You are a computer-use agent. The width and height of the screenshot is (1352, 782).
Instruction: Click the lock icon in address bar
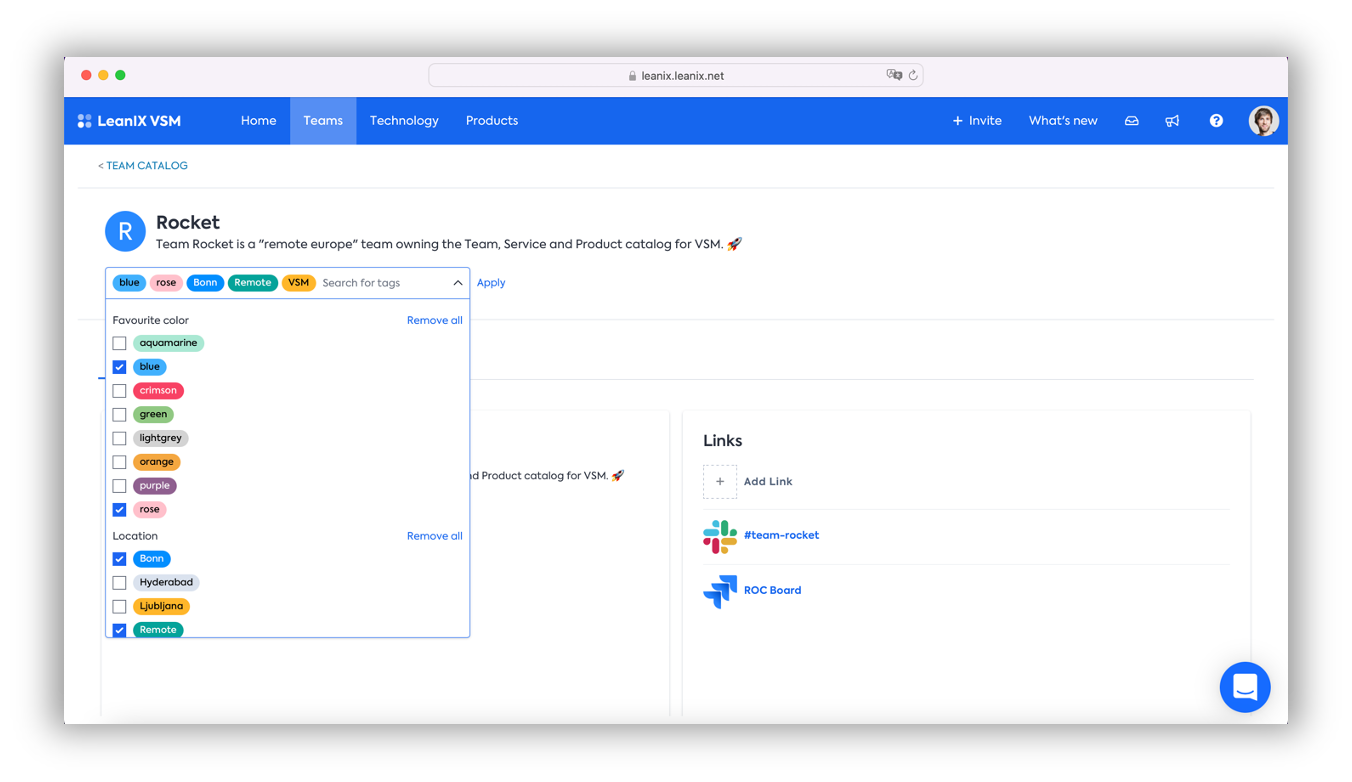point(632,76)
